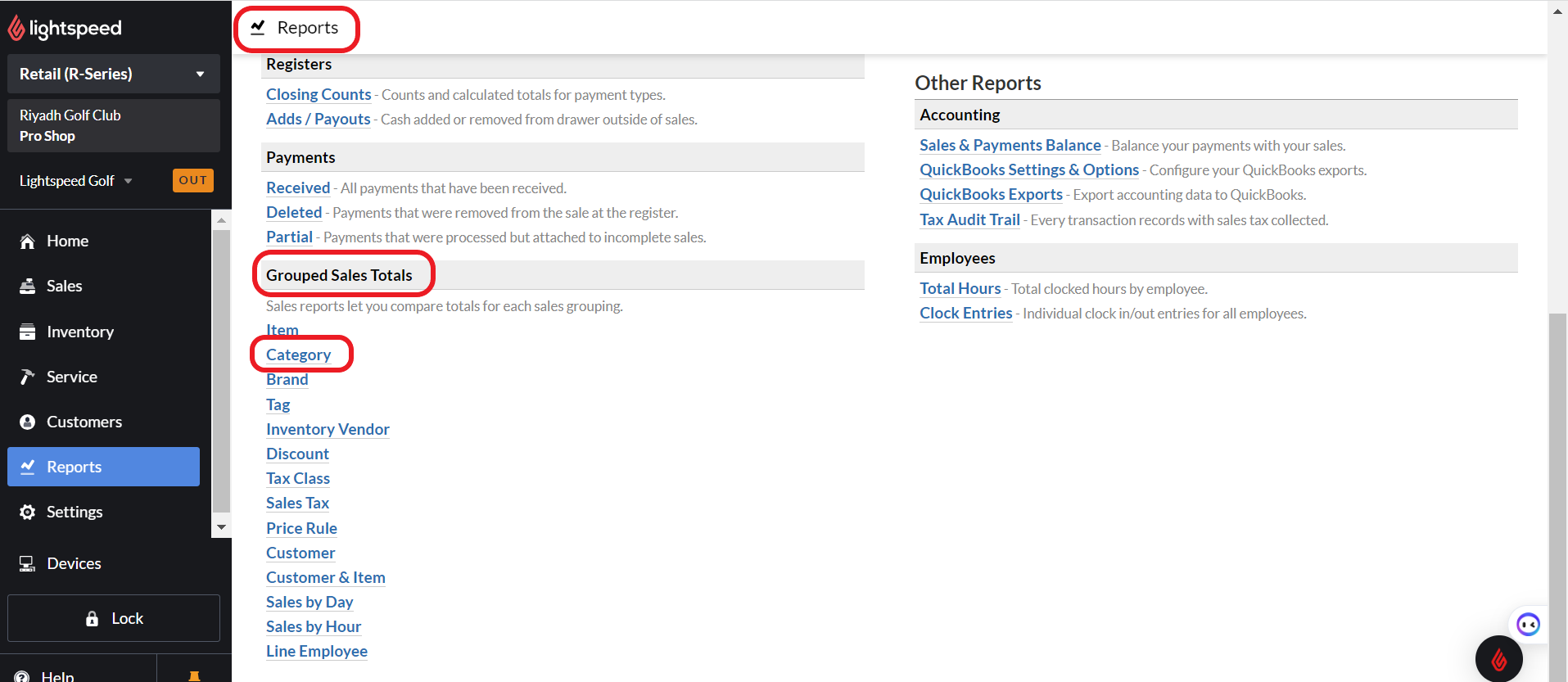Open the Sales Tax report

click(297, 503)
